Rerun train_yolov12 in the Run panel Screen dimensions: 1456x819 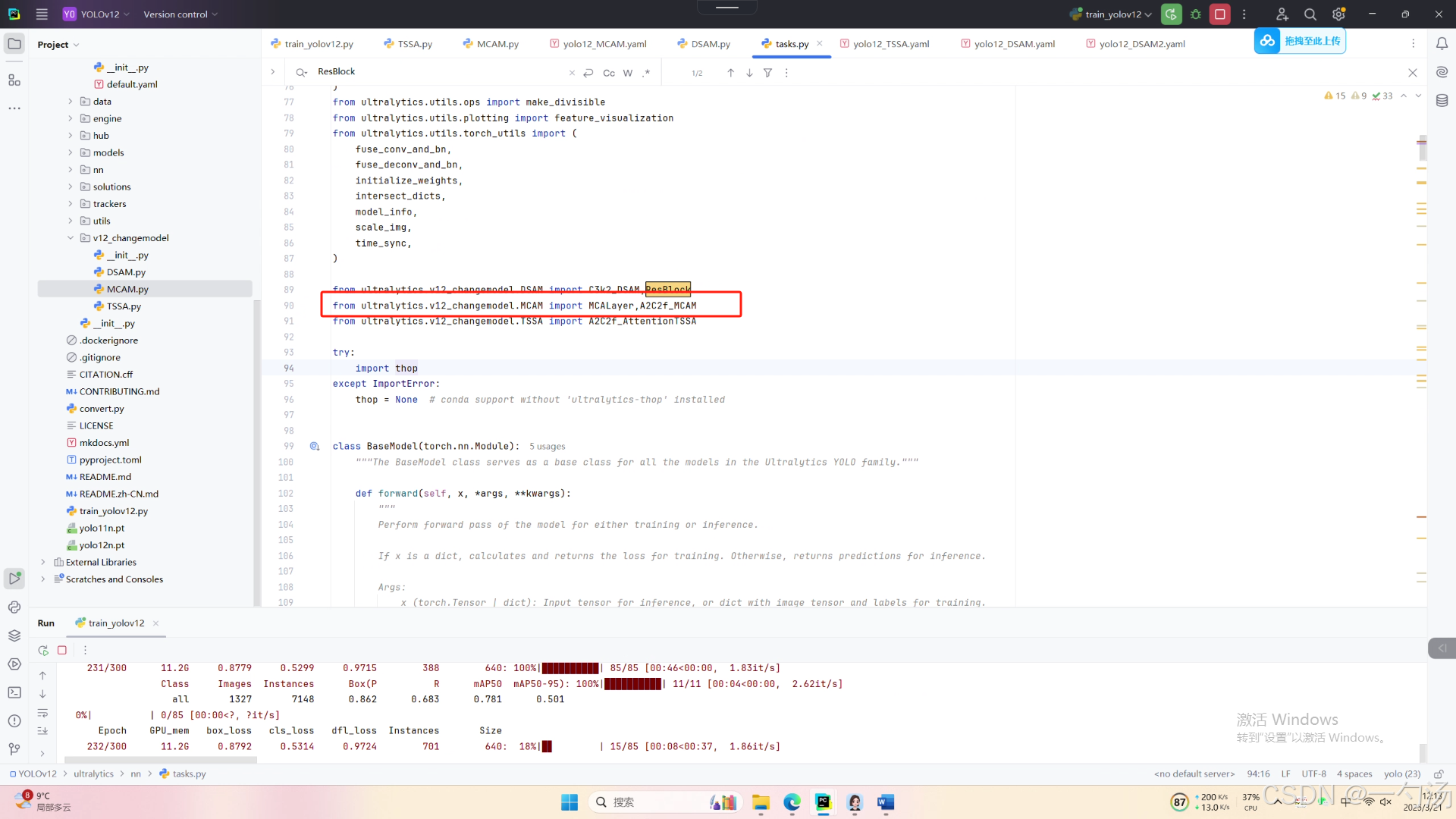[43, 650]
